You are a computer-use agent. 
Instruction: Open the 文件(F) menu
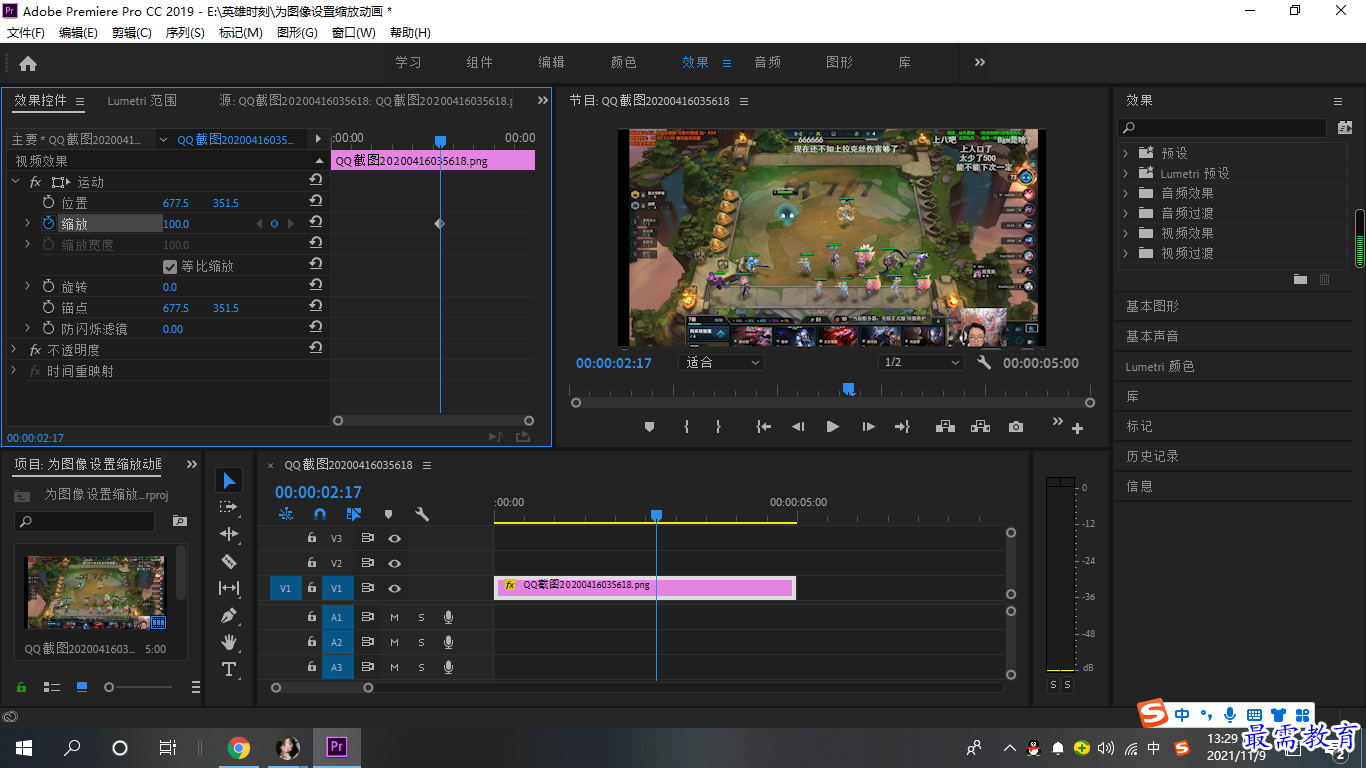pos(26,32)
